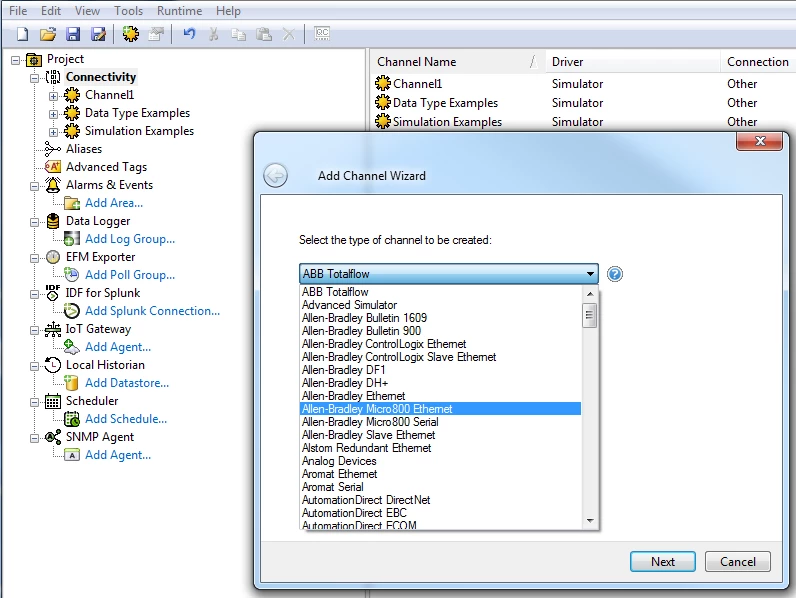Click the Alarms & Events bell icon

pyautogui.click(x=53, y=185)
